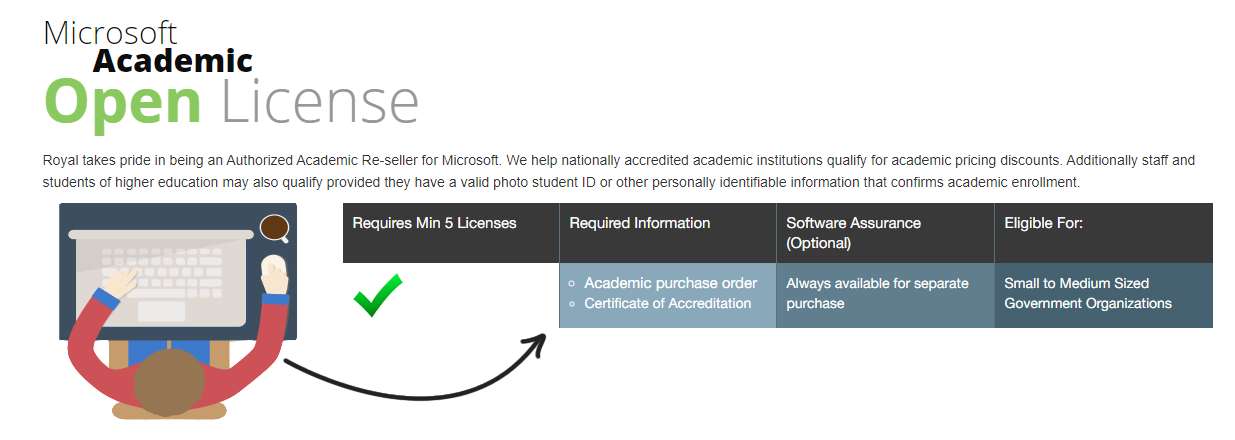Image resolution: width=1235 pixels, height=440 pixels.
Task: Click the Royal reseller description paragraph
Action: [x=619, y=171]
